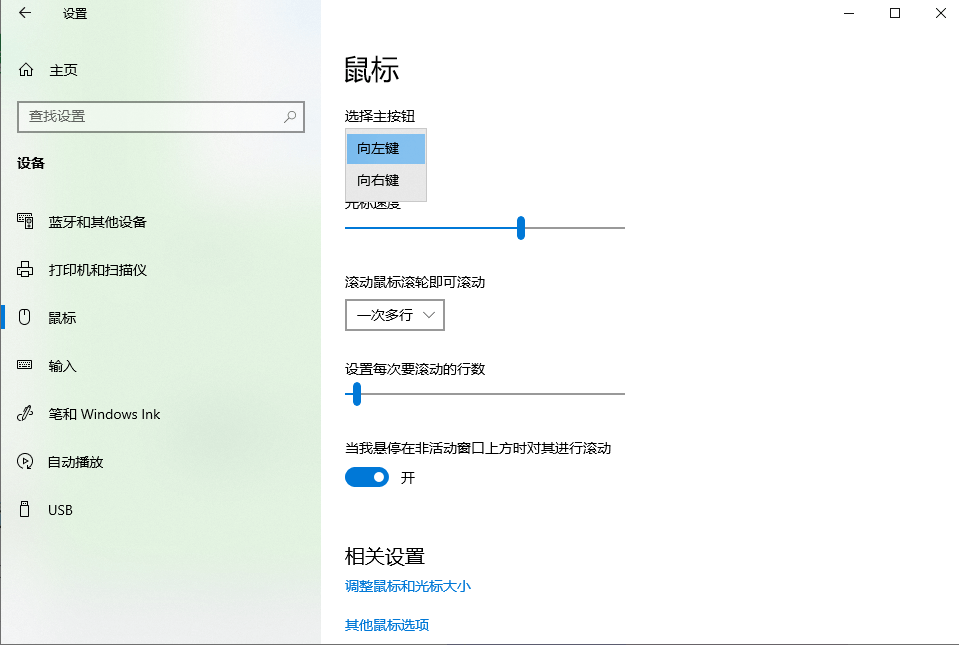Image resolution: width=959 pixels, height=645 pixels.
Task: Select the Bluetooth and other devices icon
Action: tap(24, 221)
